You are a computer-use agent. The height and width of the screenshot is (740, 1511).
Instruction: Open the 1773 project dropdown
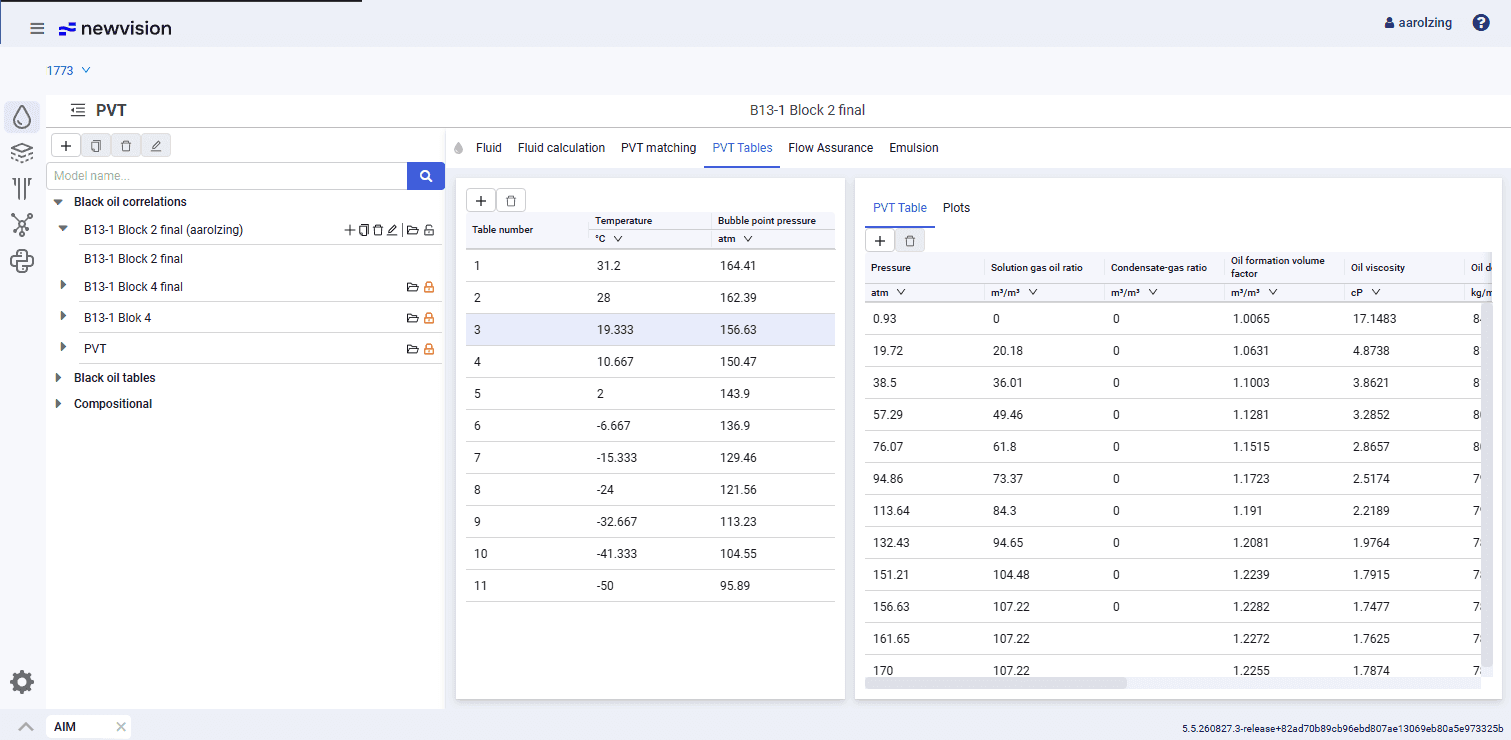pyautogui.click(x=69, y=71)
